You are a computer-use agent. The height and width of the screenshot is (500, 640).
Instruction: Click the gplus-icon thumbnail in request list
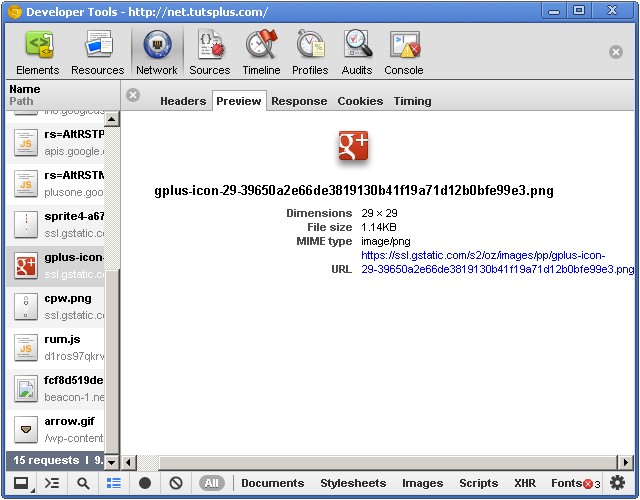point(26,266)
